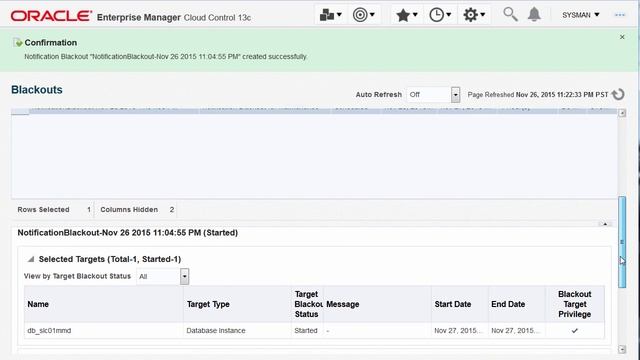
Task: Open the overflow dots menu
Action: (x=620, y=15)
